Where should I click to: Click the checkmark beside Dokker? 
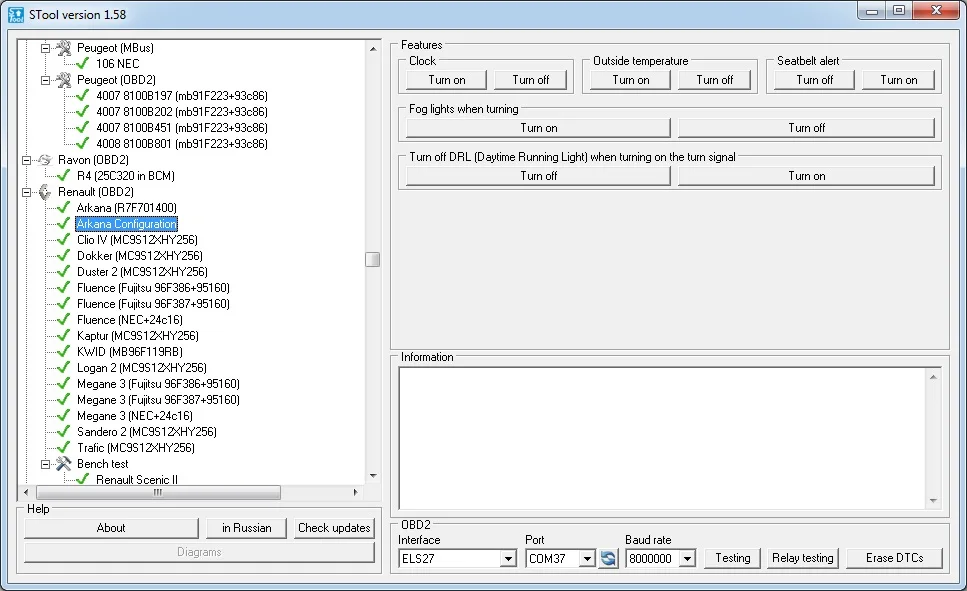pyautogui.click(x=64, y=255)
